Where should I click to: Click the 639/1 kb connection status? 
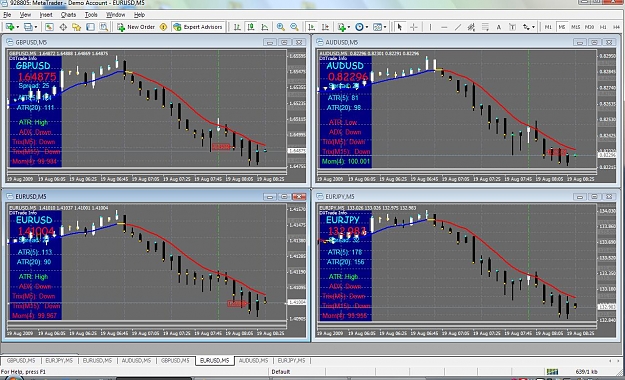(x=586, y=372)
